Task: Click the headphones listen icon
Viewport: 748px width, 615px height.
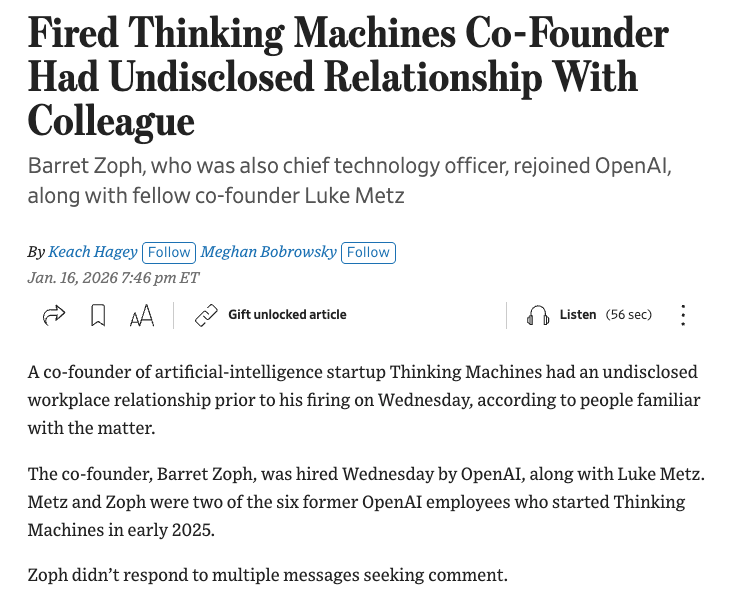Action: coord(538,315)
